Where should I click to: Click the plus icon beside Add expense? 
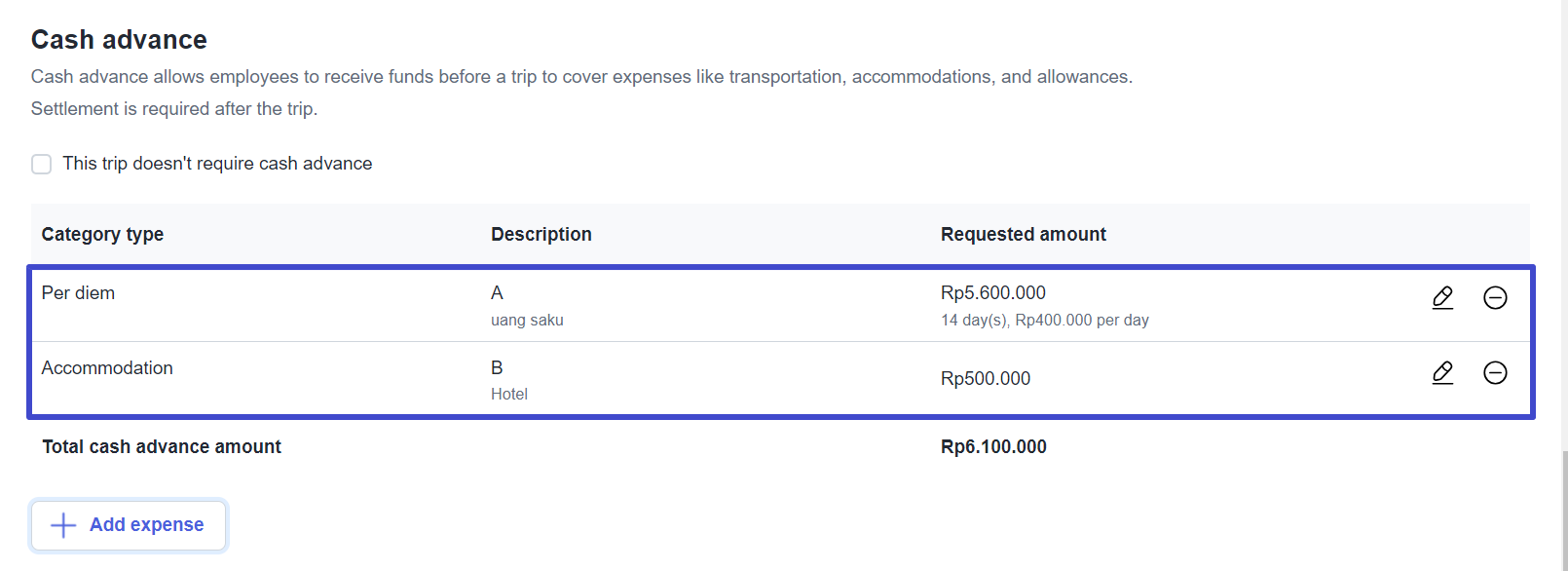coord(63,525)
